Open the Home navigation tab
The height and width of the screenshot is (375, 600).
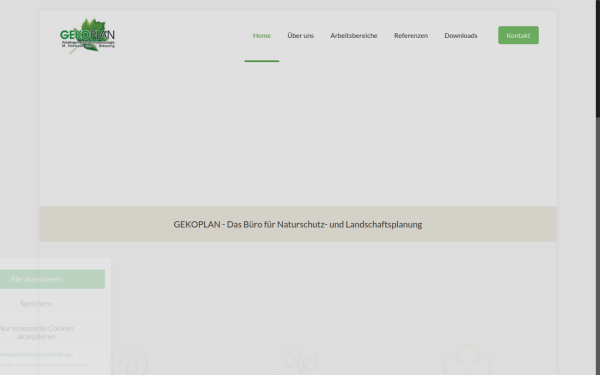(262, 36)
